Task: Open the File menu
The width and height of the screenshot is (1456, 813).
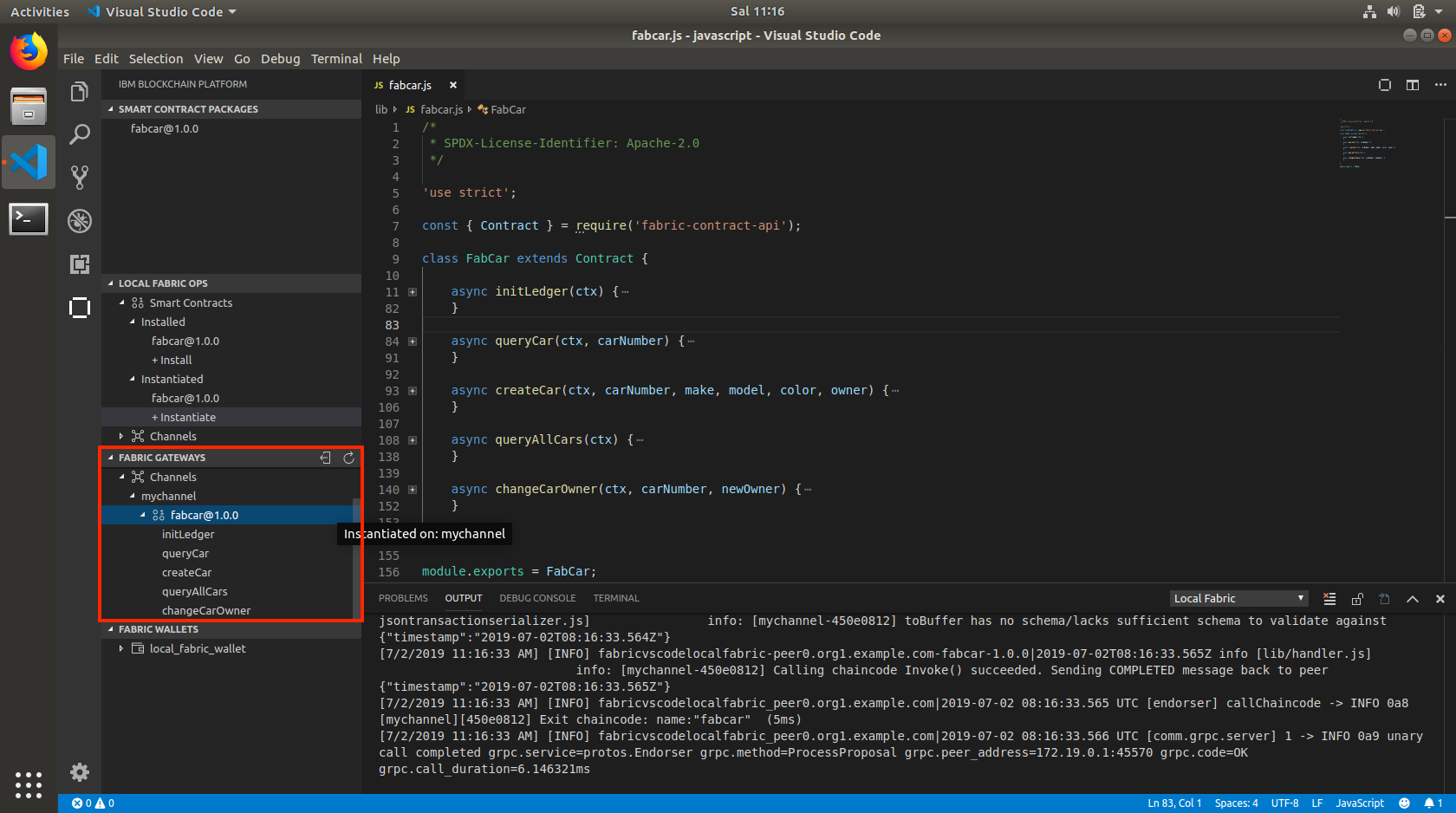Action: [74, 59]
